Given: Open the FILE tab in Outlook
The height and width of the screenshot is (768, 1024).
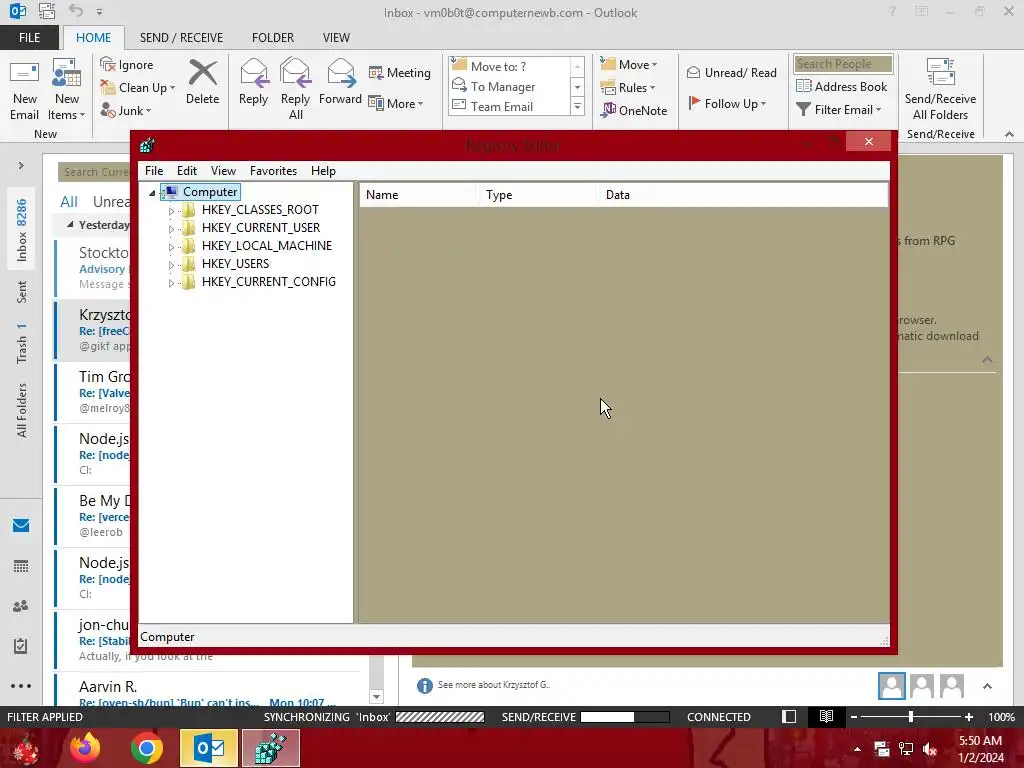Looking at the screenshot, I should 29,38.
